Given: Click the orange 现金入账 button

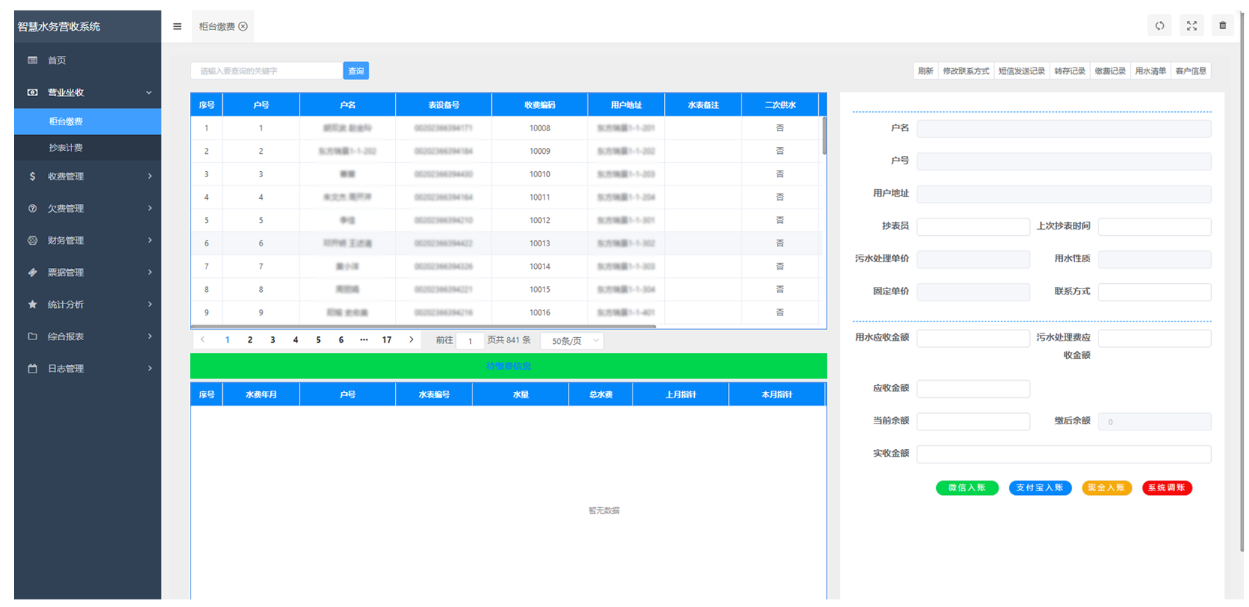Looking at the screenshot, I should tap(1106, 488).
